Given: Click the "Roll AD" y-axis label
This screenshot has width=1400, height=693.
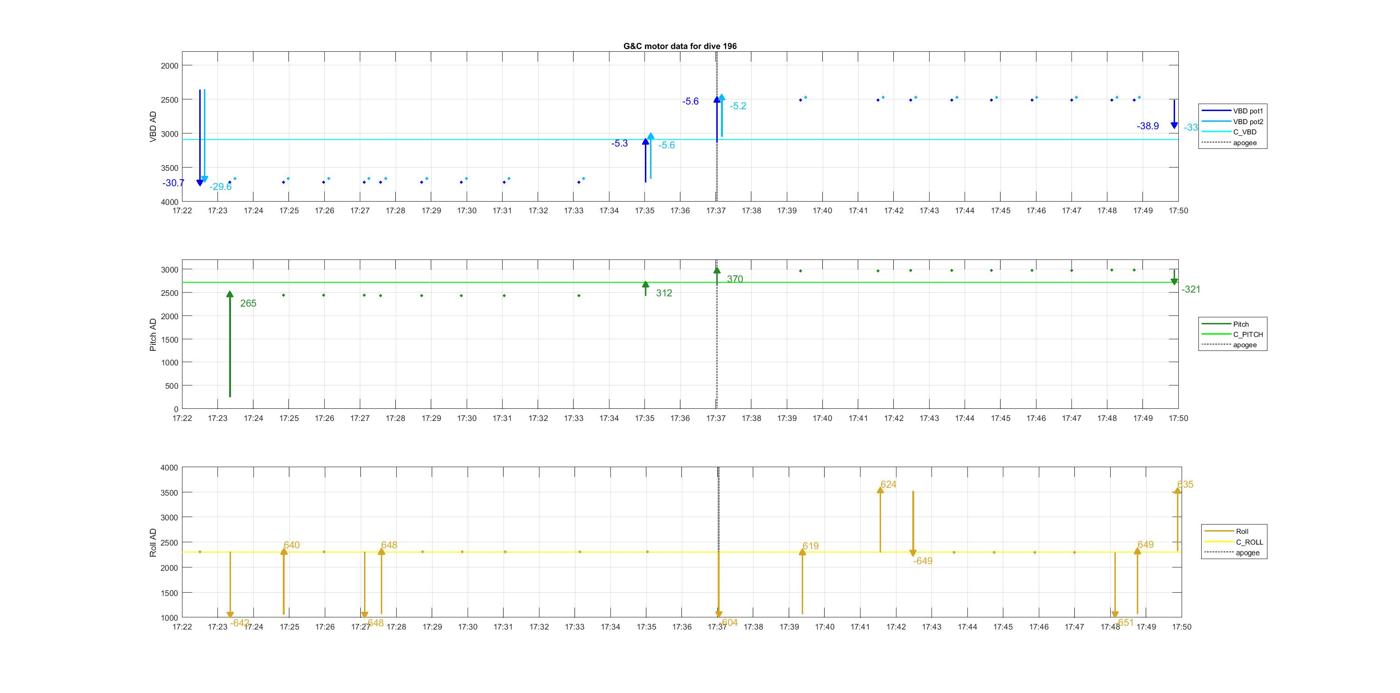Looking at the screenshot, I should pos(153,542).
